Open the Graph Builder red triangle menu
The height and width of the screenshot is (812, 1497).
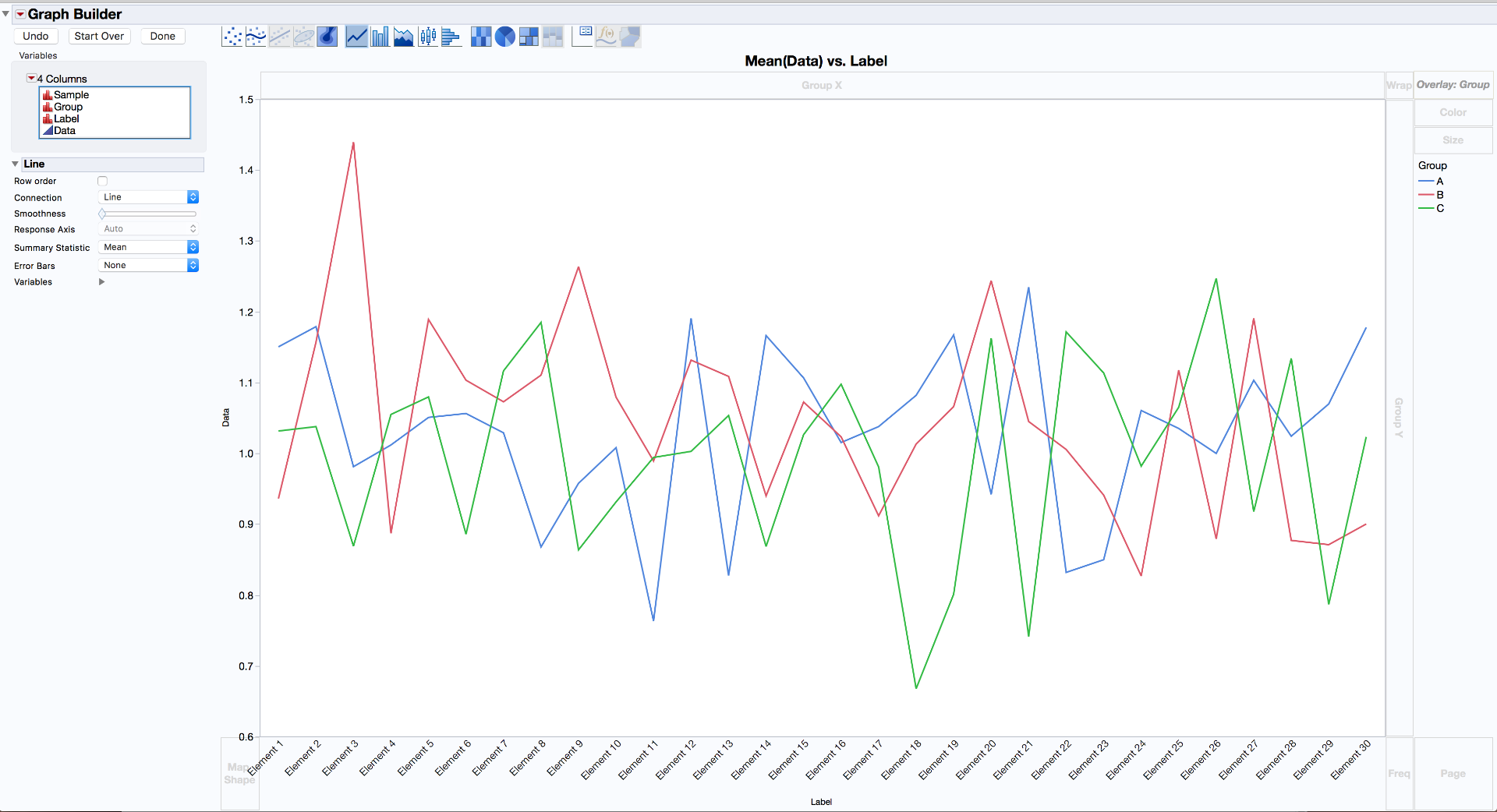click(20, 14)
